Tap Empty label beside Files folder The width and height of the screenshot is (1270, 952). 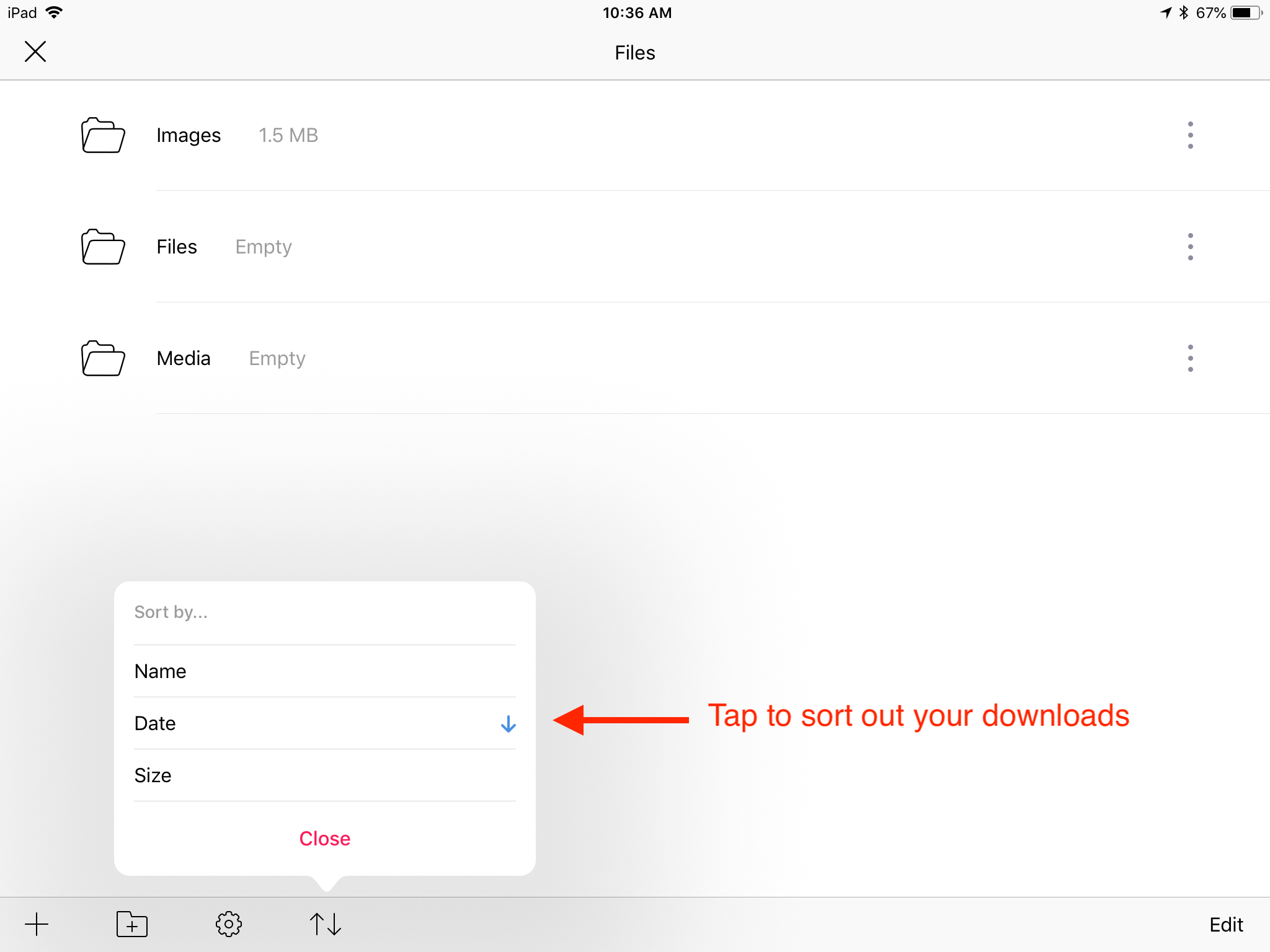[x=264, y=247]
